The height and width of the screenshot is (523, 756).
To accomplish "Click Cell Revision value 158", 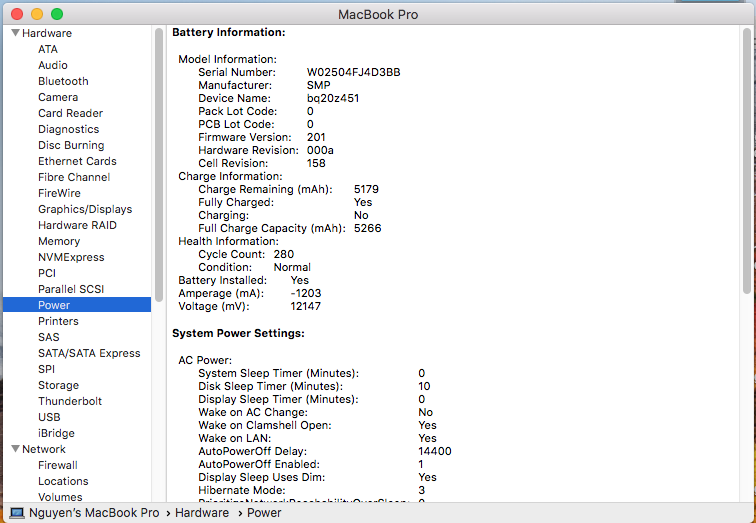I will tap(316, 163).
